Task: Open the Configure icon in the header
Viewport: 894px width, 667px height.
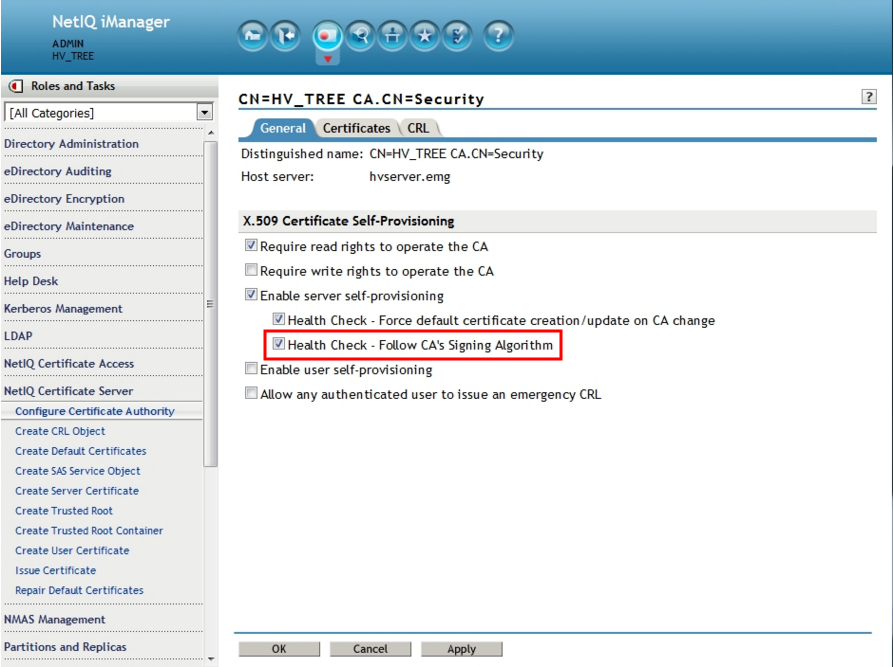Action: pyautogui.click(x=392, y=36)
